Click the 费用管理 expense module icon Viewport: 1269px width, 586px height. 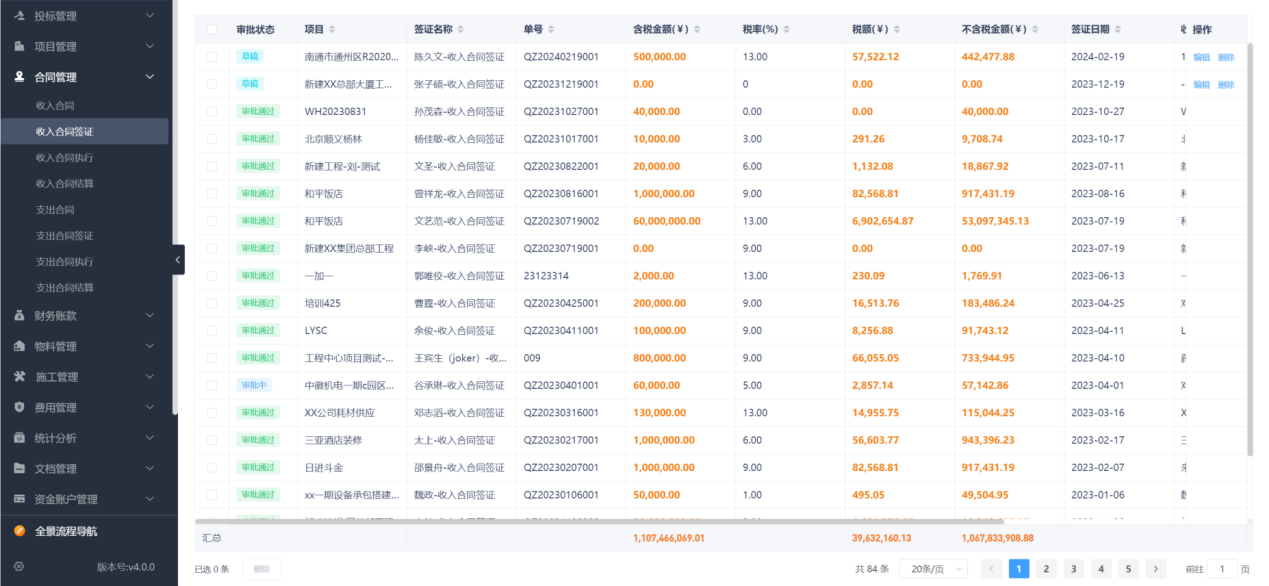click(19, 407)
